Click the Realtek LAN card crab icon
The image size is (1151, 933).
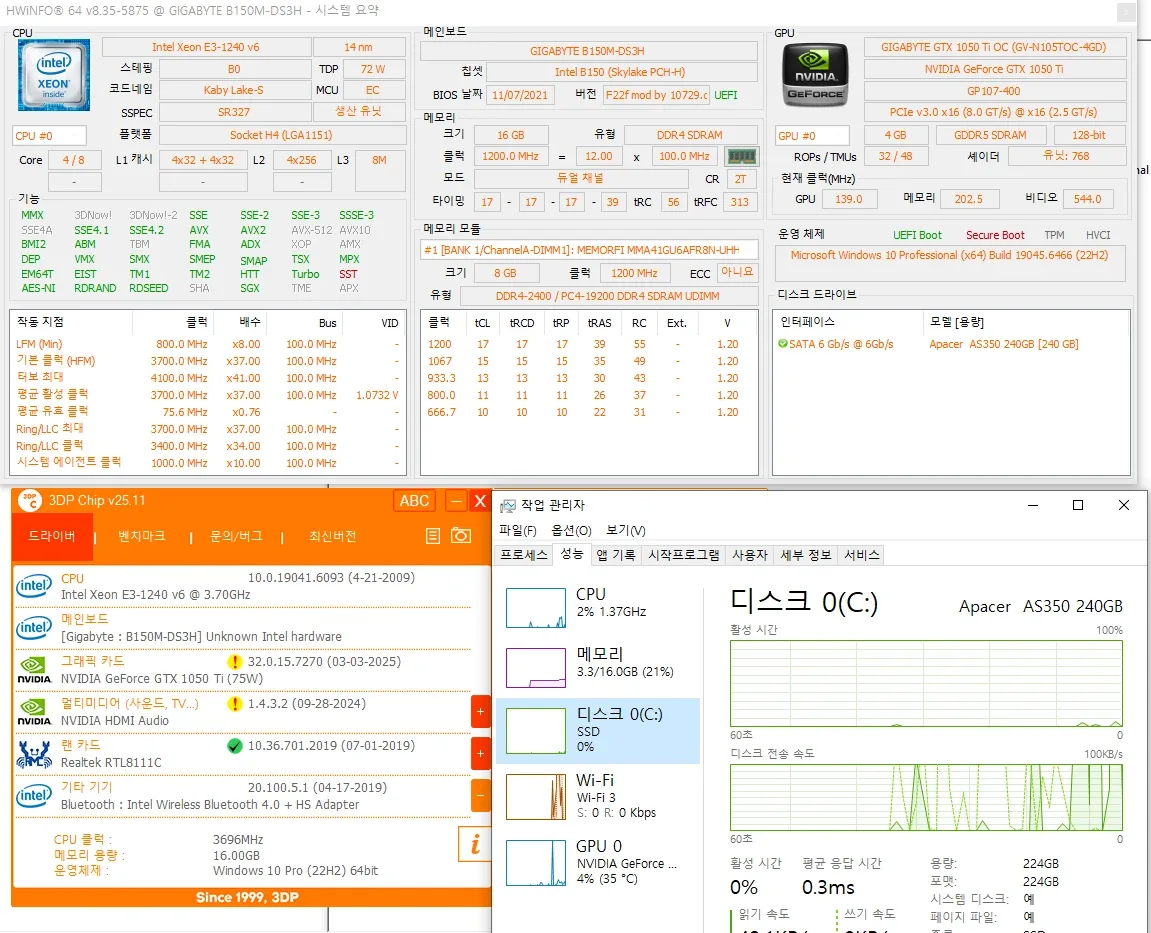(x=35, y=754)
